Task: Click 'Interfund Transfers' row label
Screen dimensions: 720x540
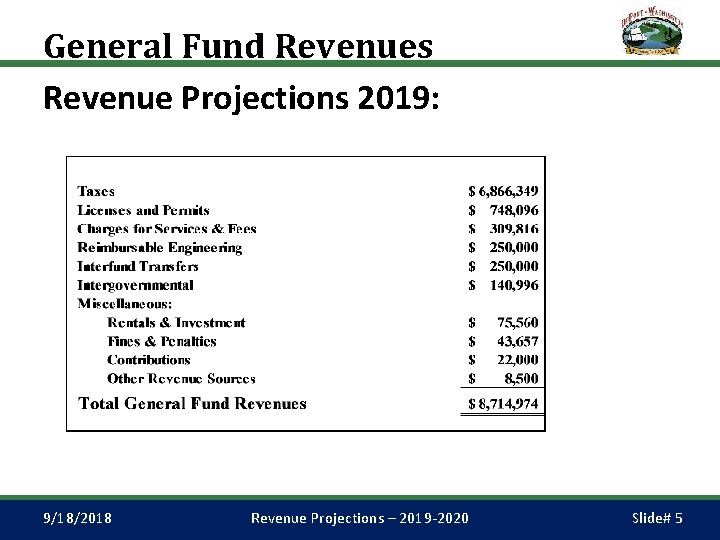Action: point(138,266)
